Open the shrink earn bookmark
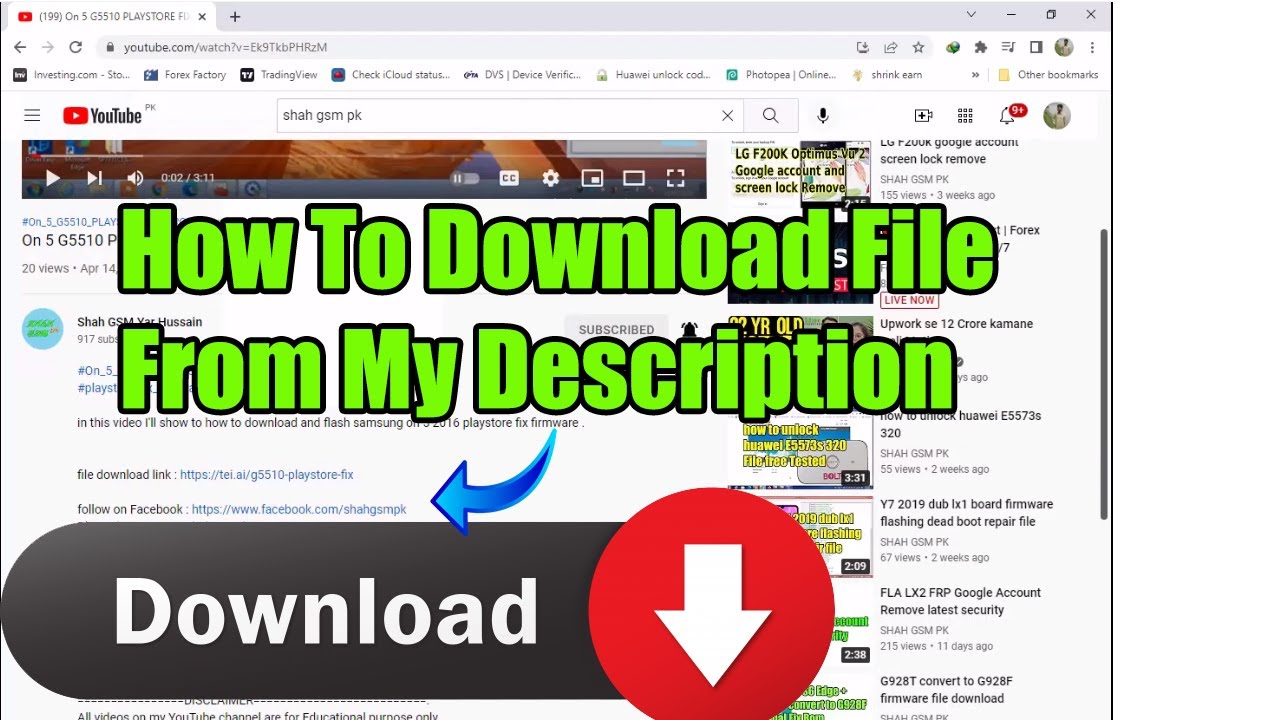This screenshot has height=720, width=1280. 887,75
